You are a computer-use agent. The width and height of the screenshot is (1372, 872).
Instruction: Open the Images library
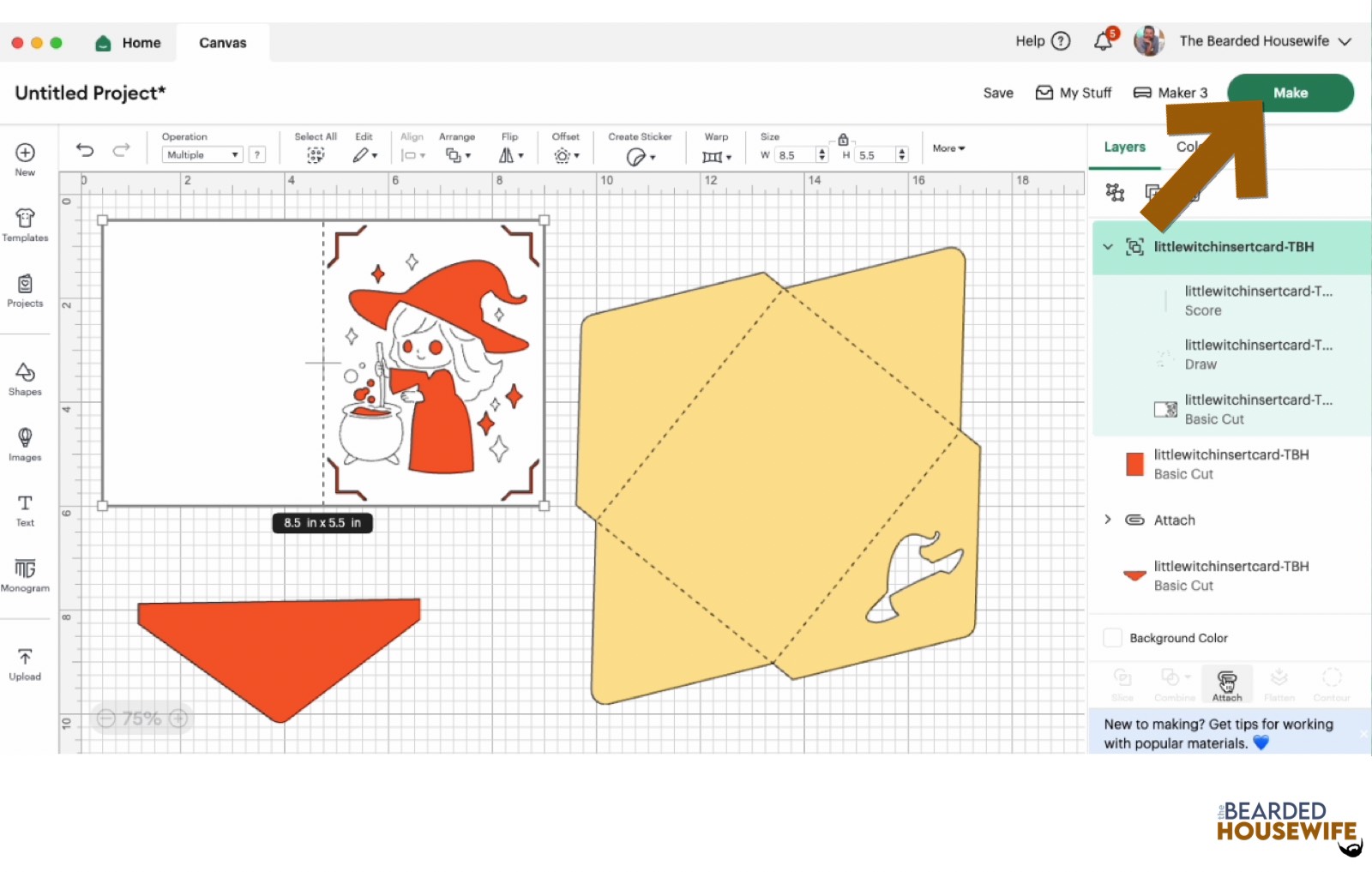tap(25, 444)
